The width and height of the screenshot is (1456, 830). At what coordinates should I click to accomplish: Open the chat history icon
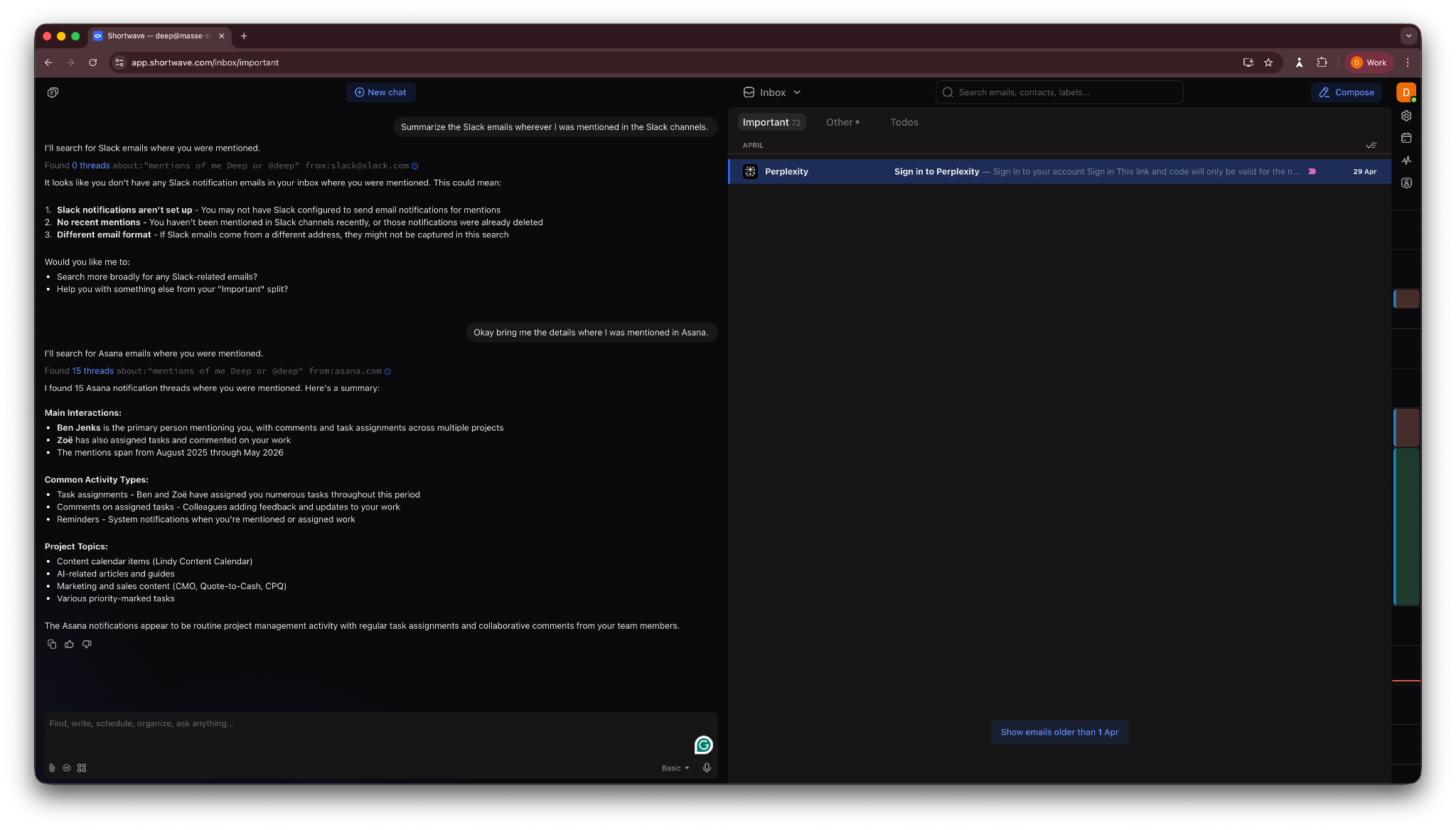tap(53, 92)
